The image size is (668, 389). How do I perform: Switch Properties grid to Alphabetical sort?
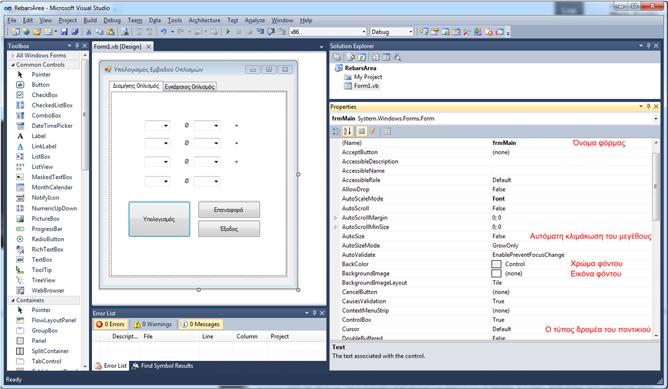[x=348, y=131]
